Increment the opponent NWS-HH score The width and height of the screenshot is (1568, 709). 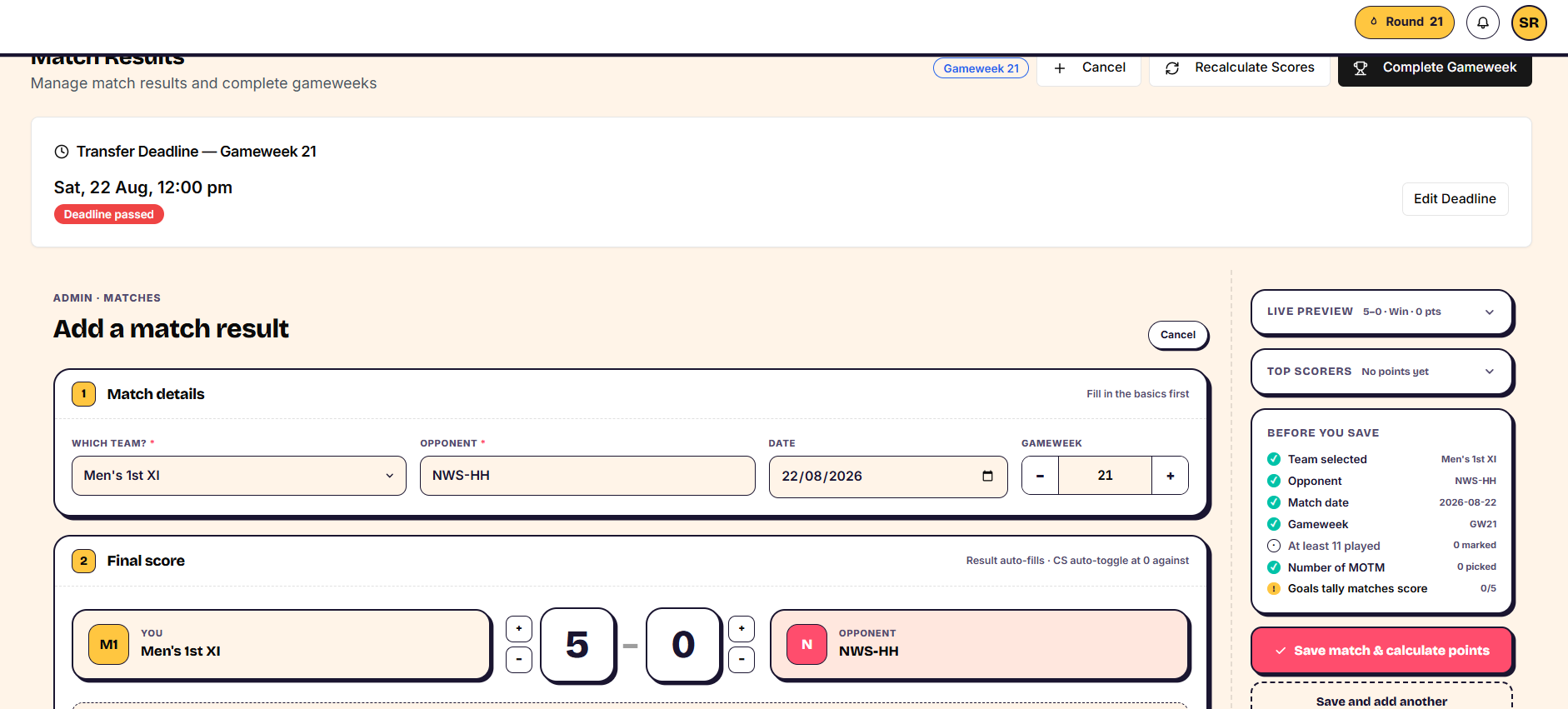(x=742, y=629)
